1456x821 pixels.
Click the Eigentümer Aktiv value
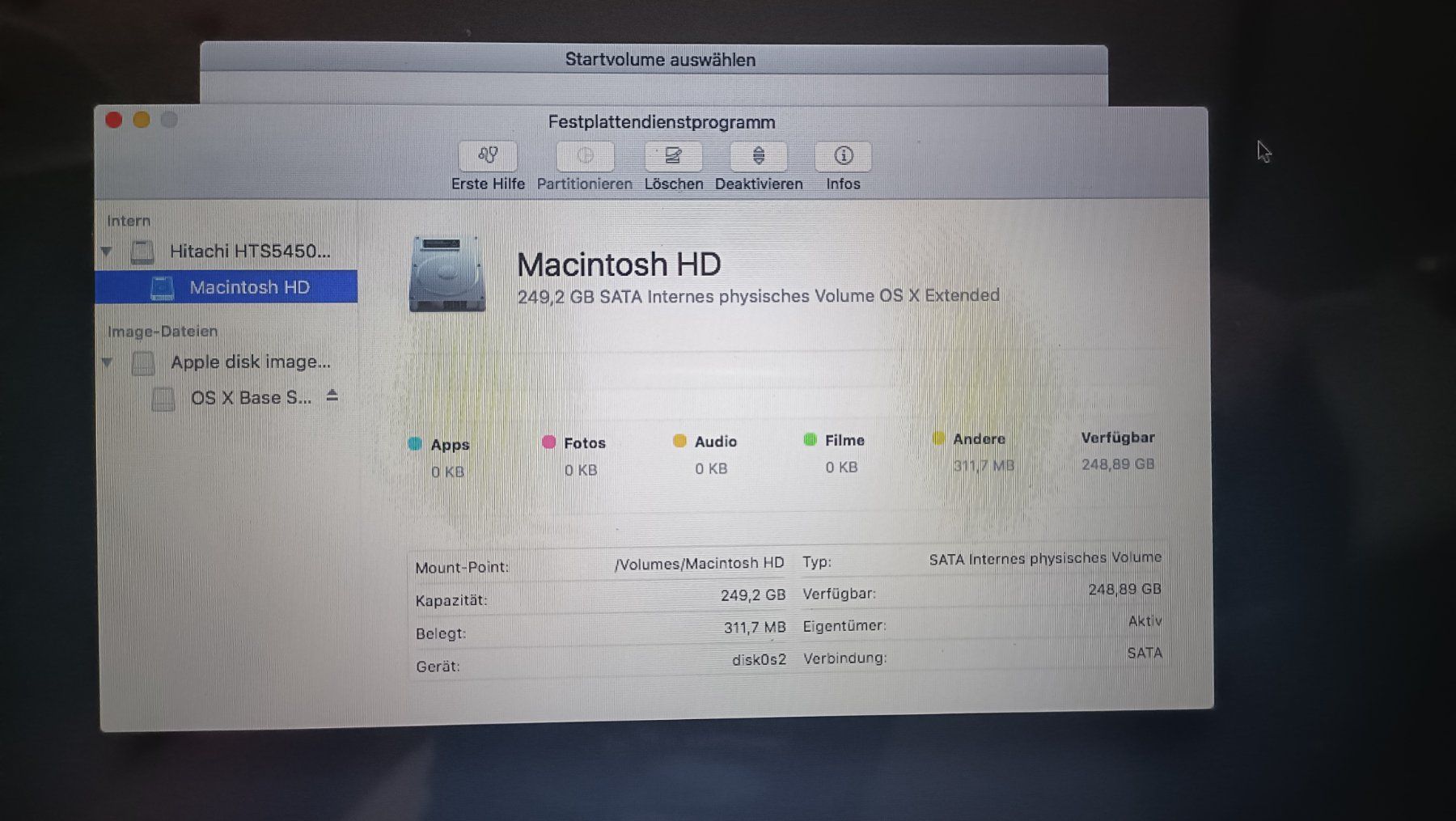coord(1145,621)
